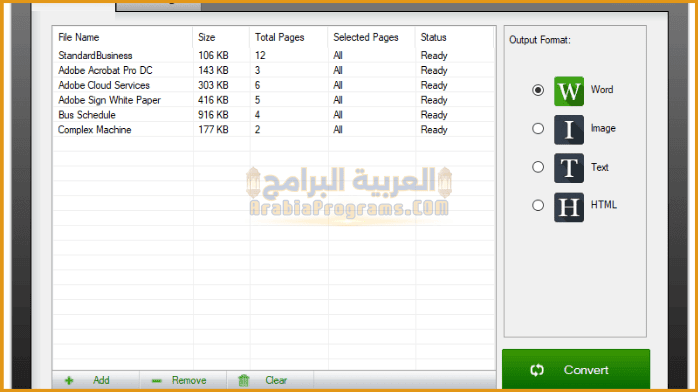Click total pages value 12
This screenshot has height=392, width=698.
(260, 56)
